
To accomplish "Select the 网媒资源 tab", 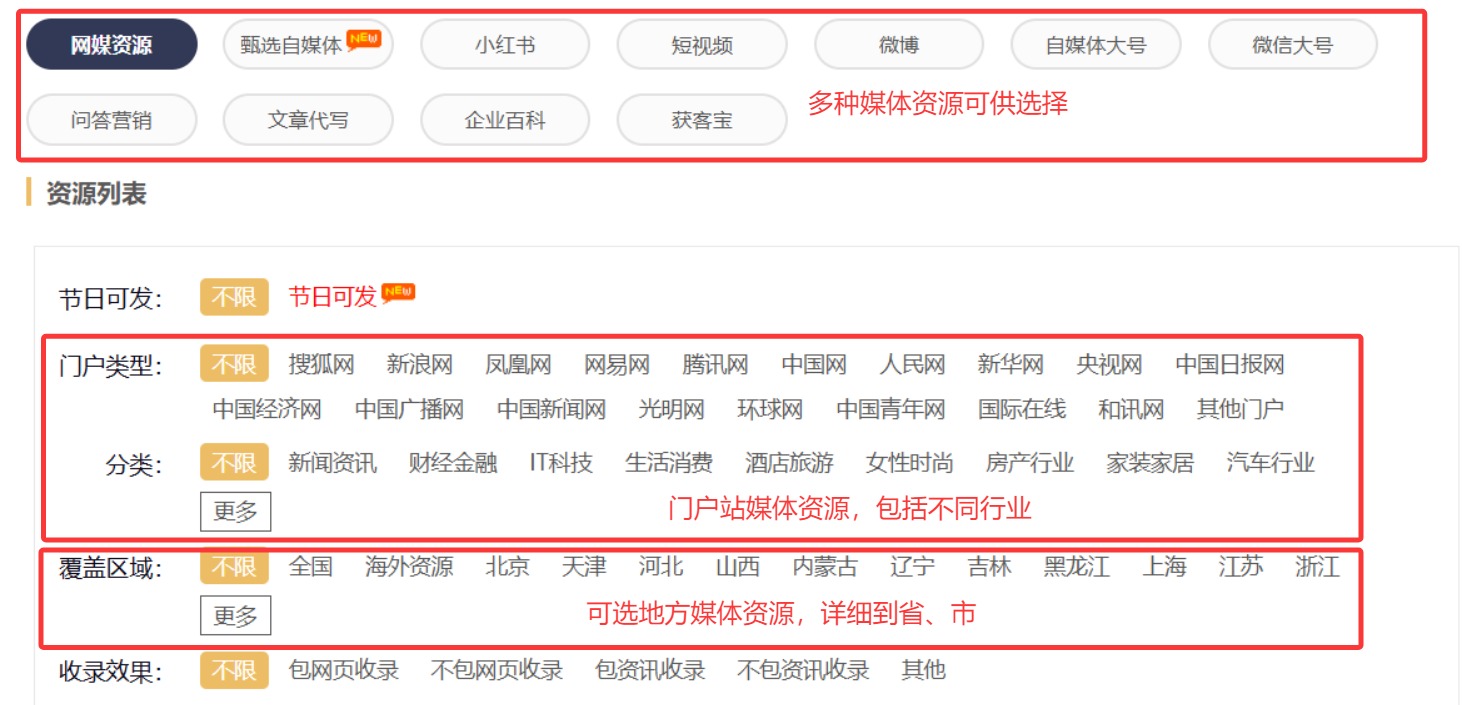I will tap(111, 45).
